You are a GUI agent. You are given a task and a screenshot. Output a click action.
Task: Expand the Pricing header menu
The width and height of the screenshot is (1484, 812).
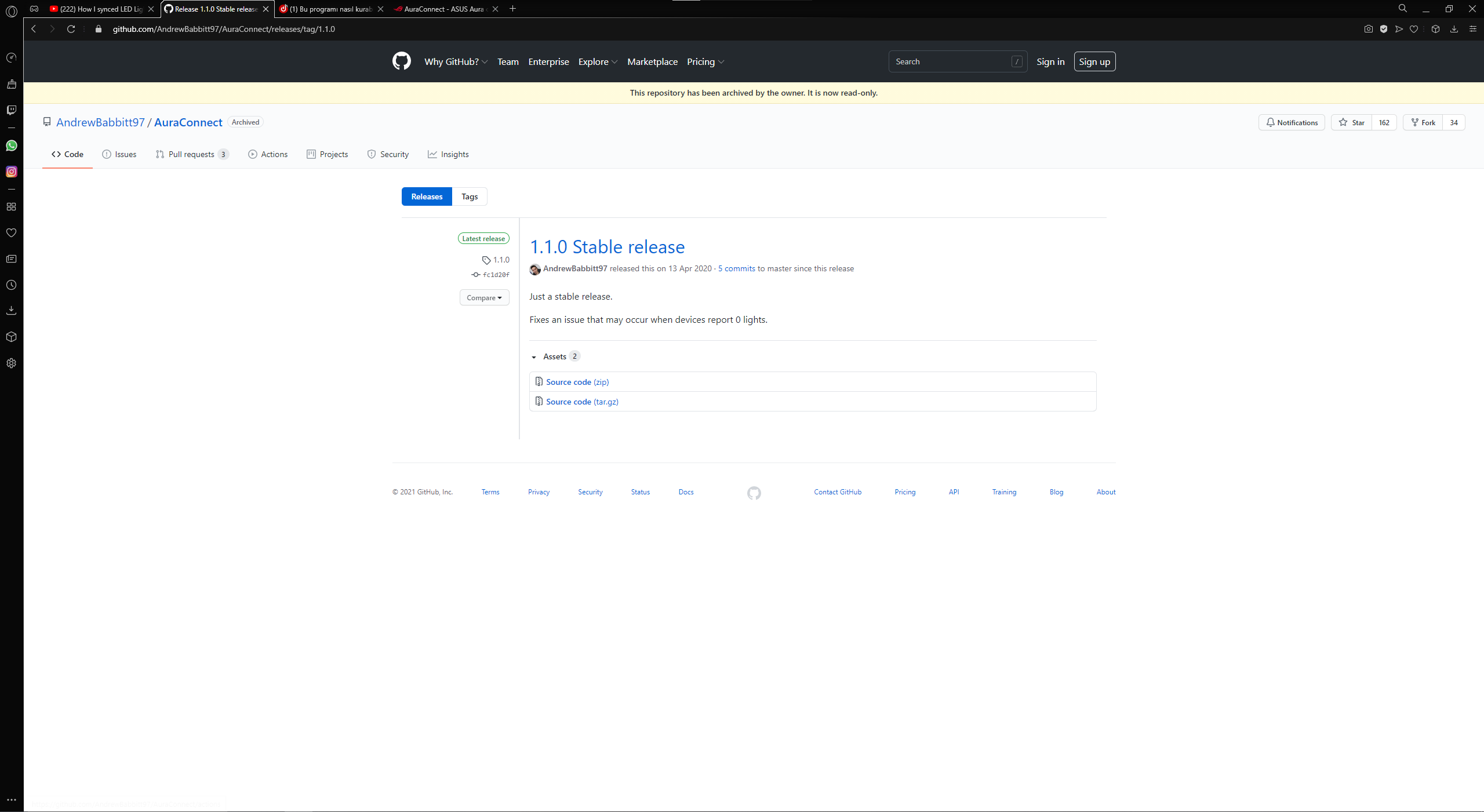coord(705,62)
